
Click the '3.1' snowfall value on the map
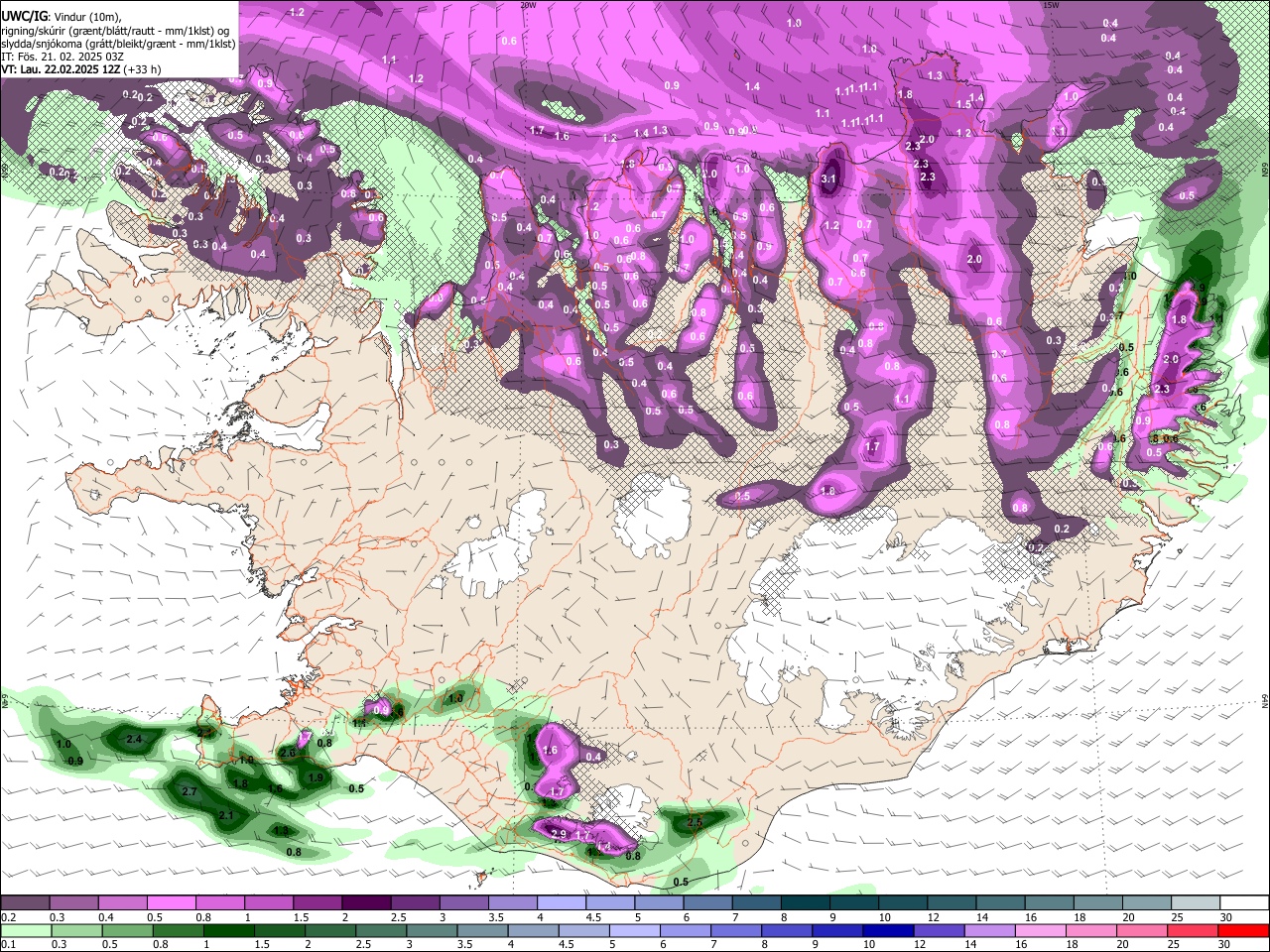point(829,179)
